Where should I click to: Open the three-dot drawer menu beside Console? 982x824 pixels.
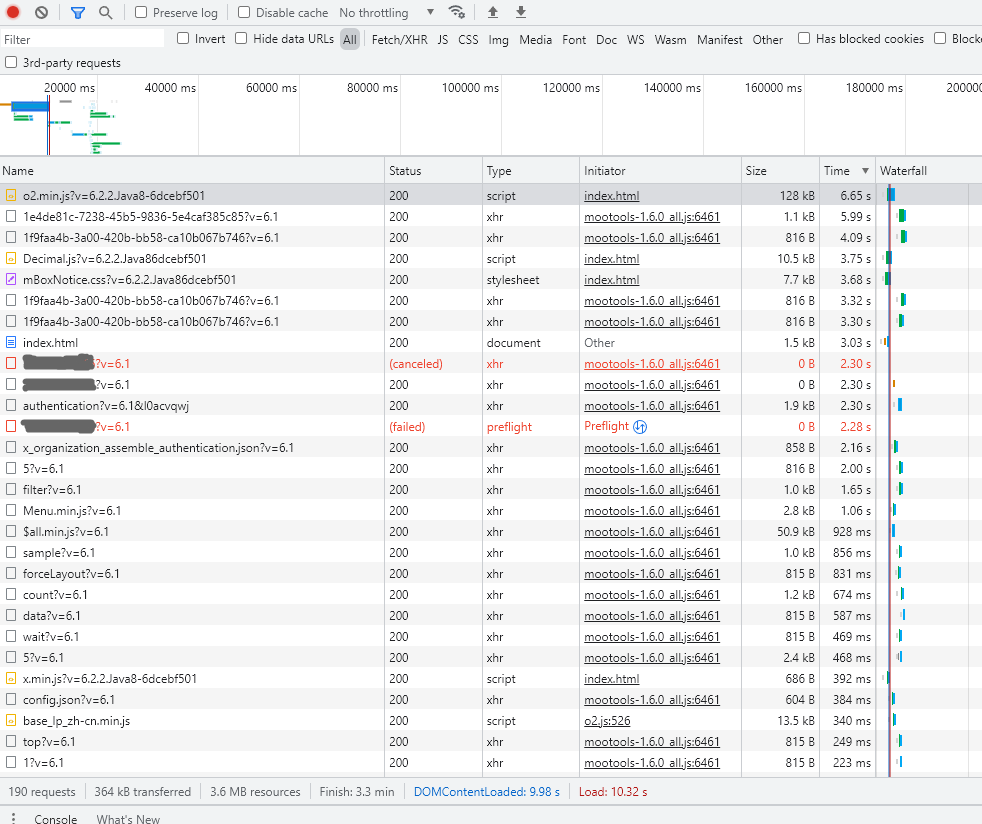13,819
